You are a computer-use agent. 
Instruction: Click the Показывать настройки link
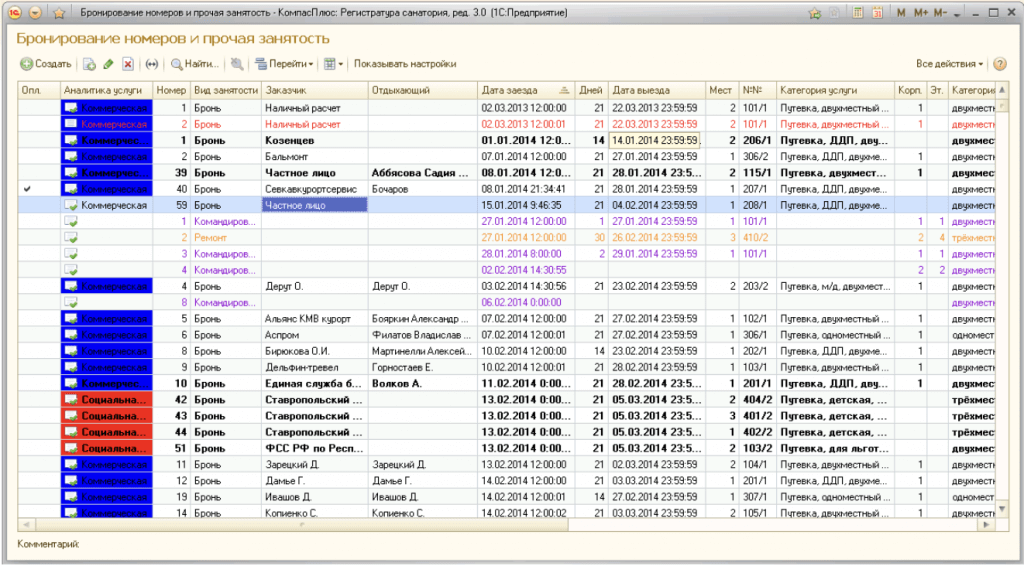(x=405, y=64)
